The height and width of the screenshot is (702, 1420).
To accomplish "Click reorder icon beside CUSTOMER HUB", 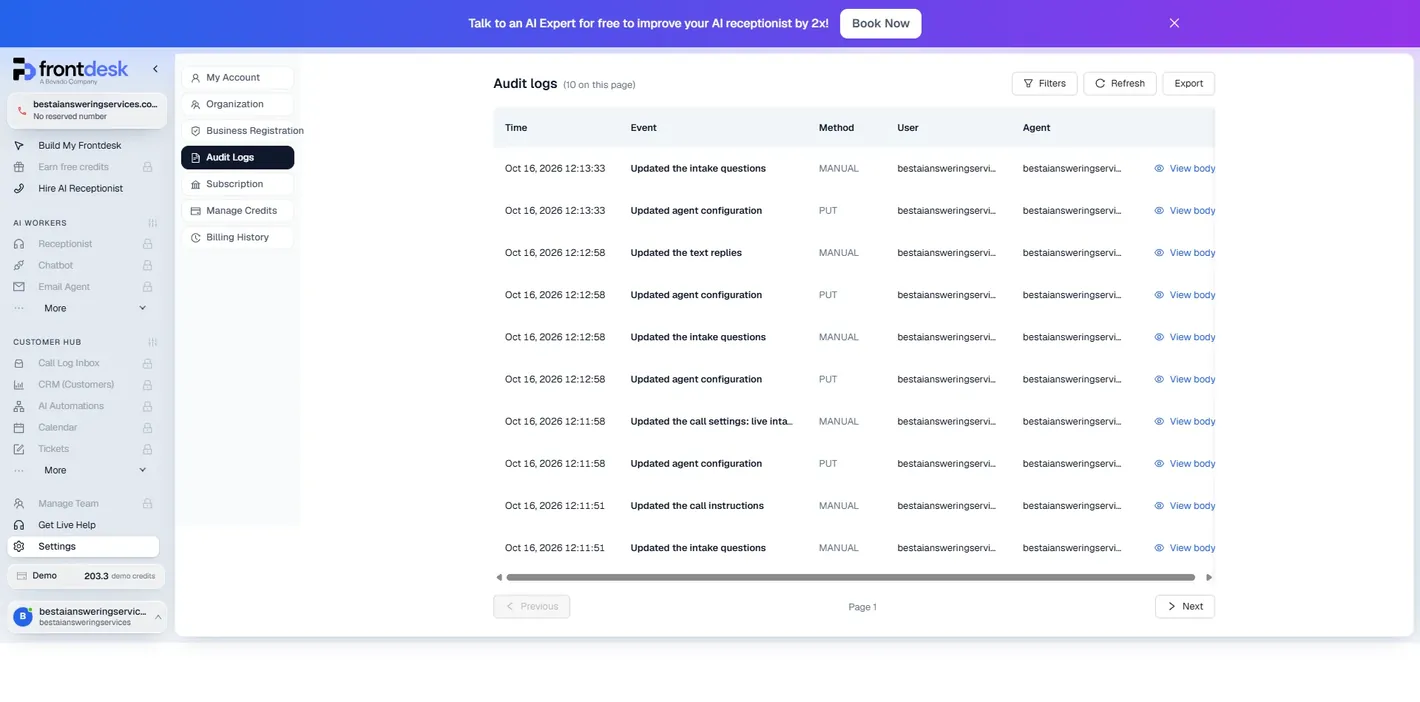I will click(152, 342).
